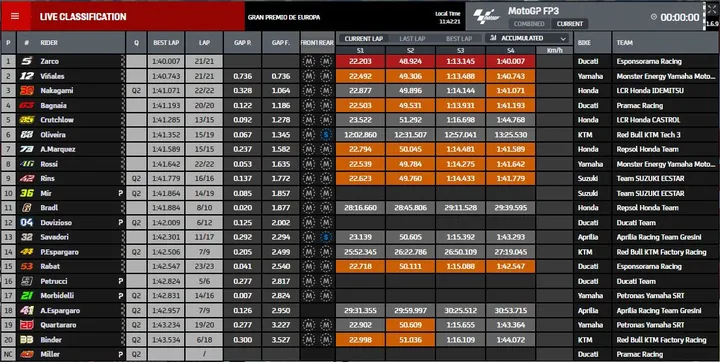
Task: Click the P pit marker on Mir's row
Action: [x=120, y=193]
